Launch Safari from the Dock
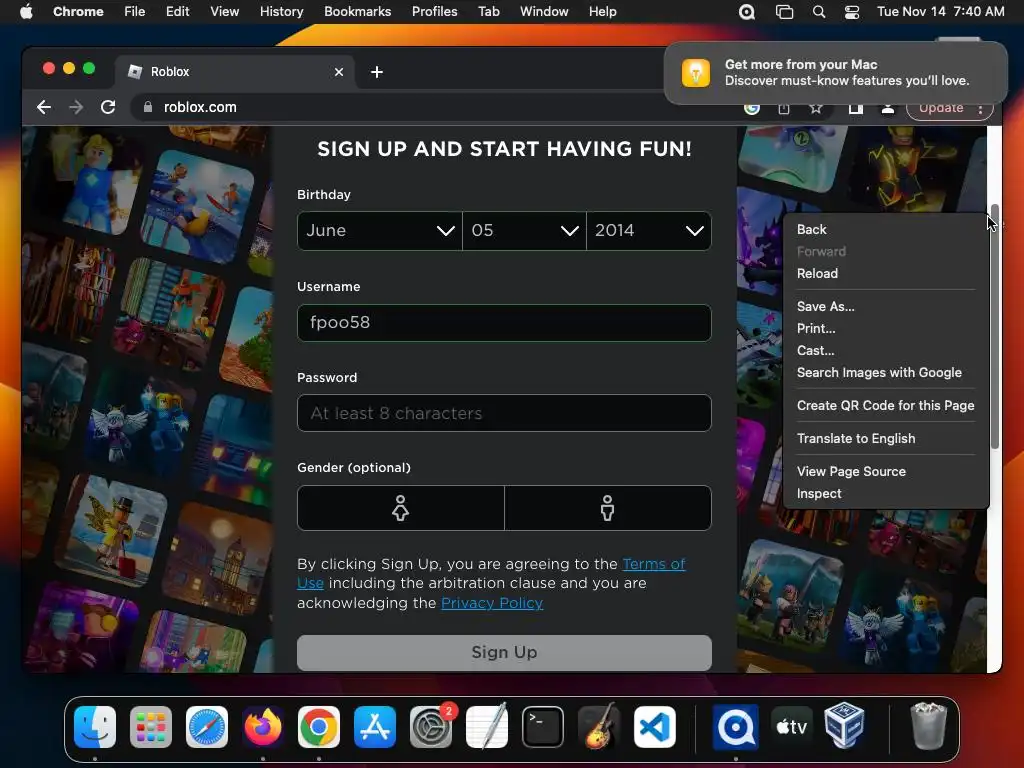The image size is (1024, 768). click(x=207, y=727)
